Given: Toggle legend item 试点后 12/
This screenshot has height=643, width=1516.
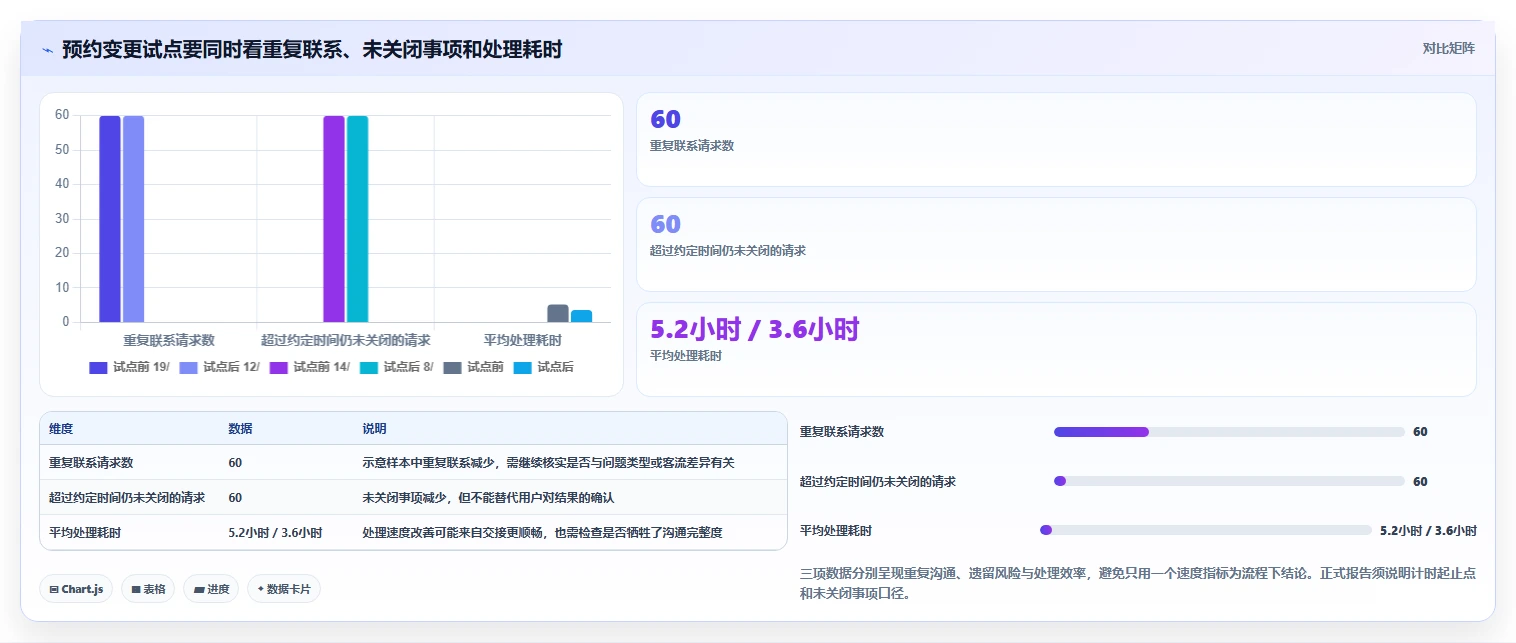Looking at the screenshot, I should click(219, 367).
